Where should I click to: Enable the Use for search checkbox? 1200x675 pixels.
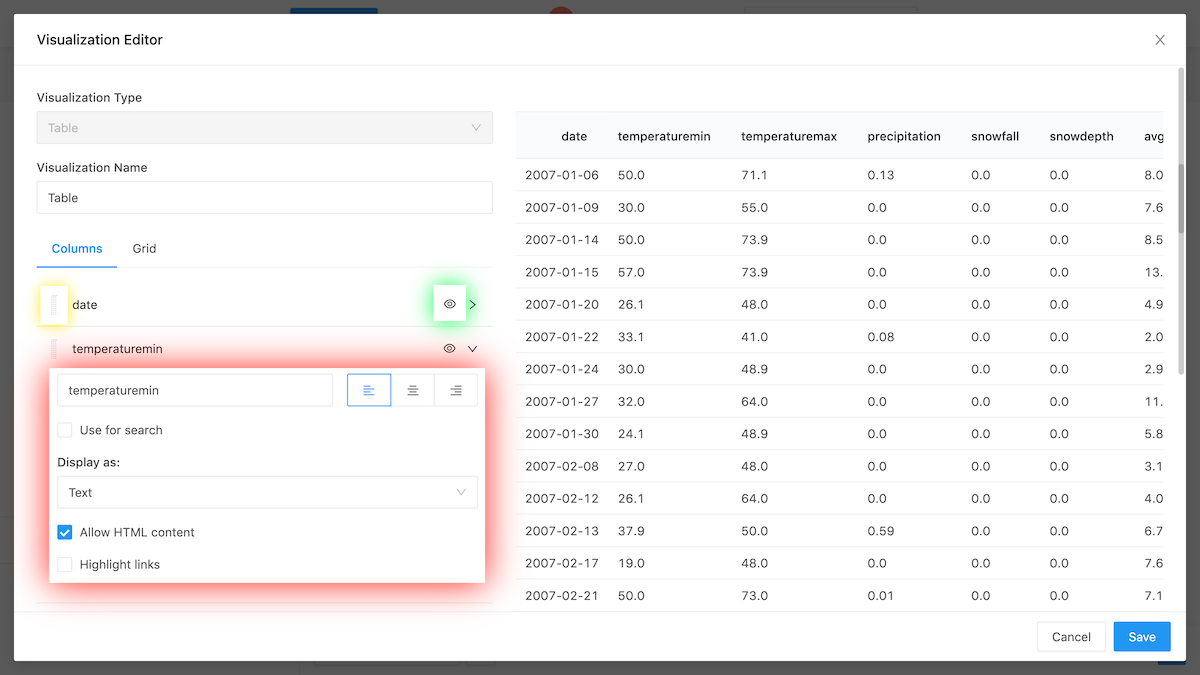(x=65, y=430)
